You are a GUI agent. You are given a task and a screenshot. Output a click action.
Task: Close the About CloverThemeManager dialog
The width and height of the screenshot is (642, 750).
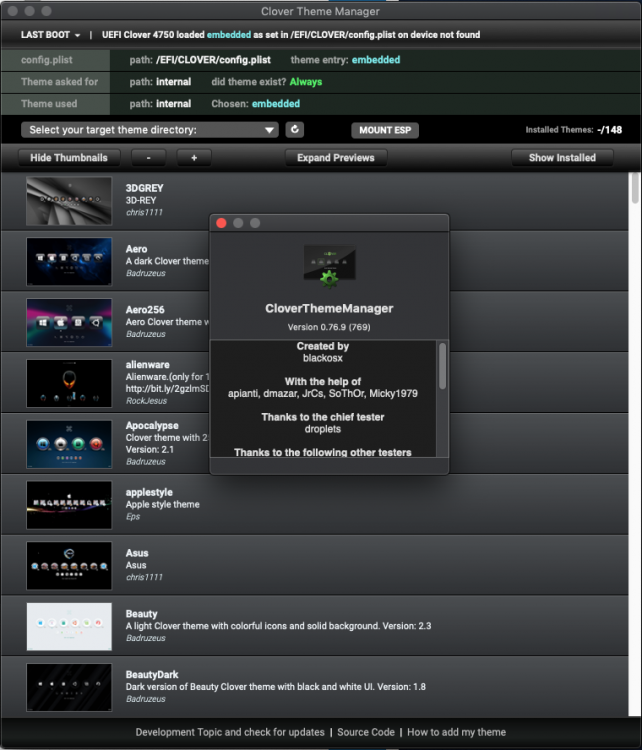(x=221, y=223)
